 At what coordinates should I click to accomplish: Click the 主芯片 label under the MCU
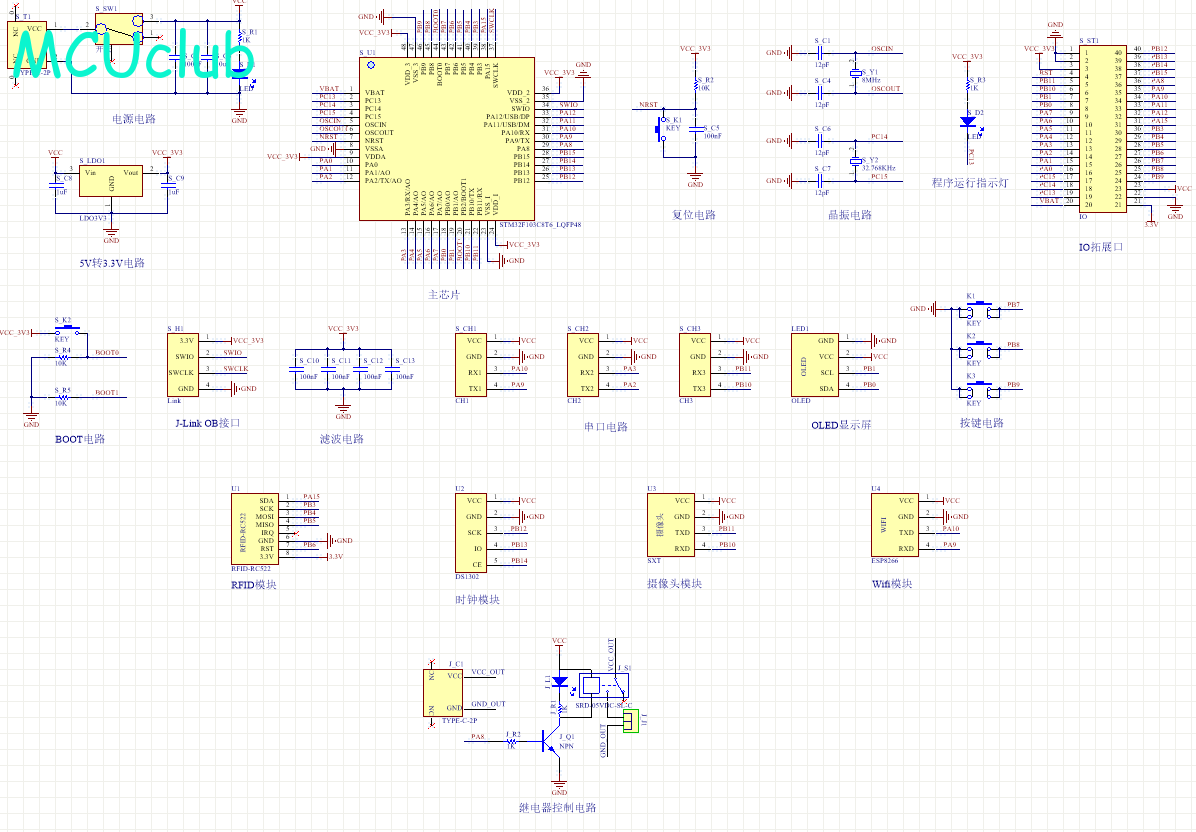tap(444, 294)
